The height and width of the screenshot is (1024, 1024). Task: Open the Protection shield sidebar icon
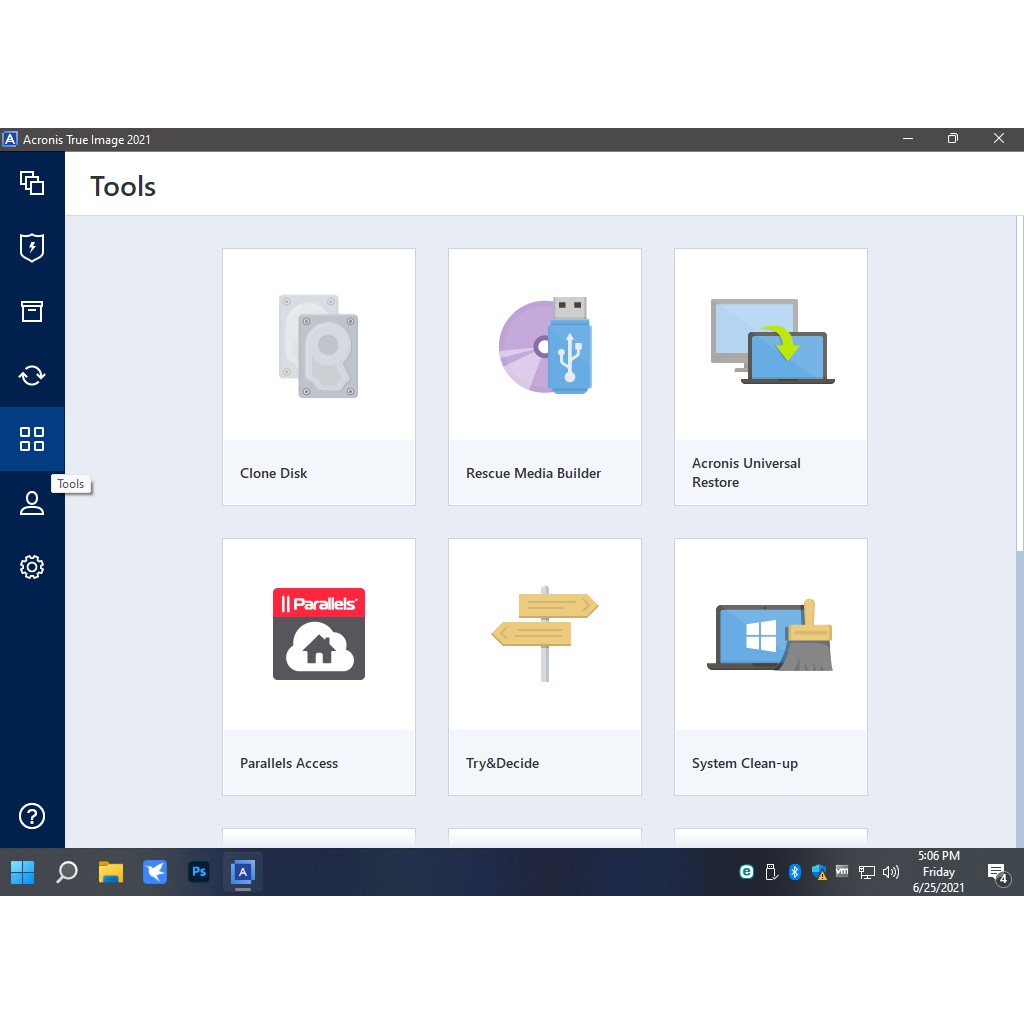(32, 247)
